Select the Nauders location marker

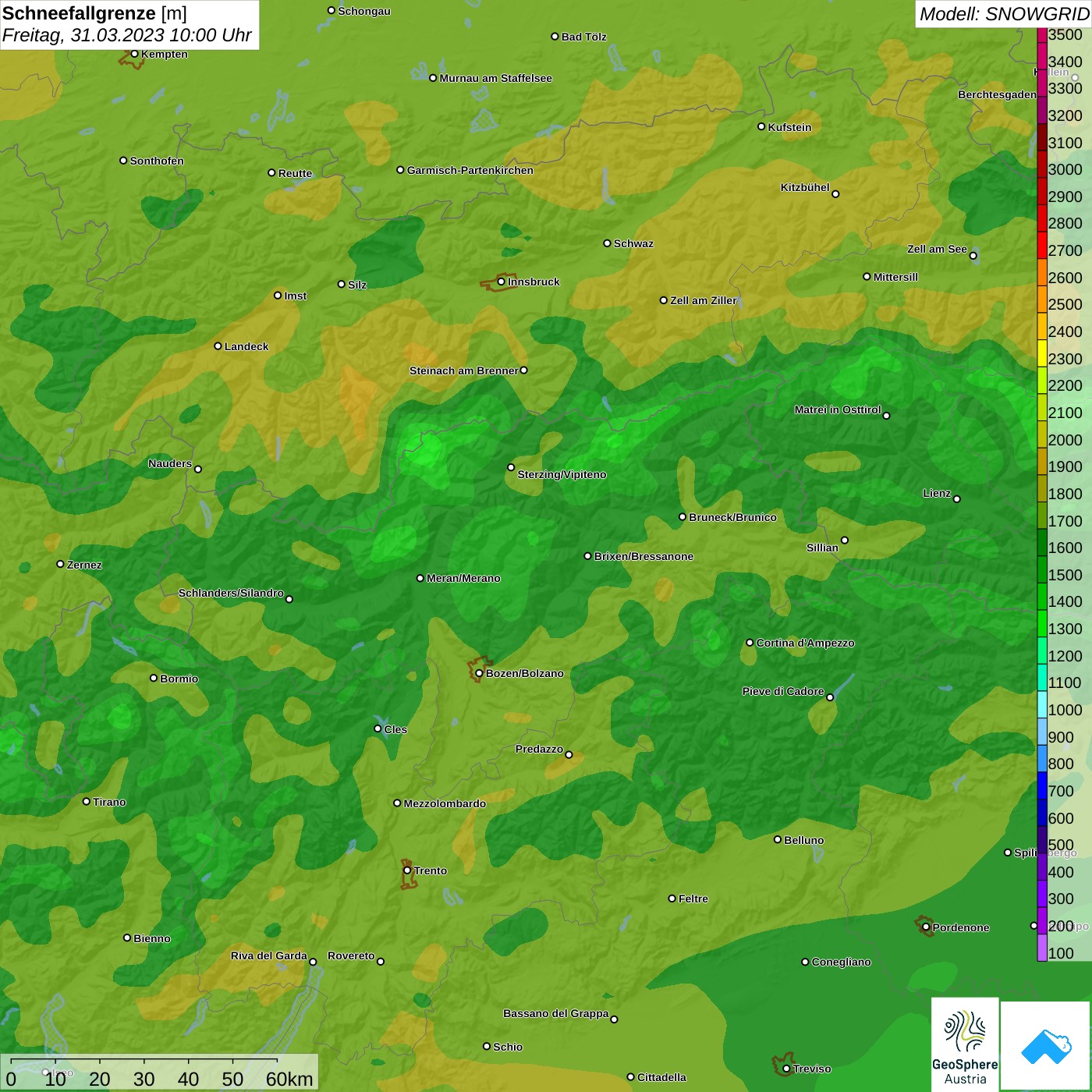click(198, 469)
